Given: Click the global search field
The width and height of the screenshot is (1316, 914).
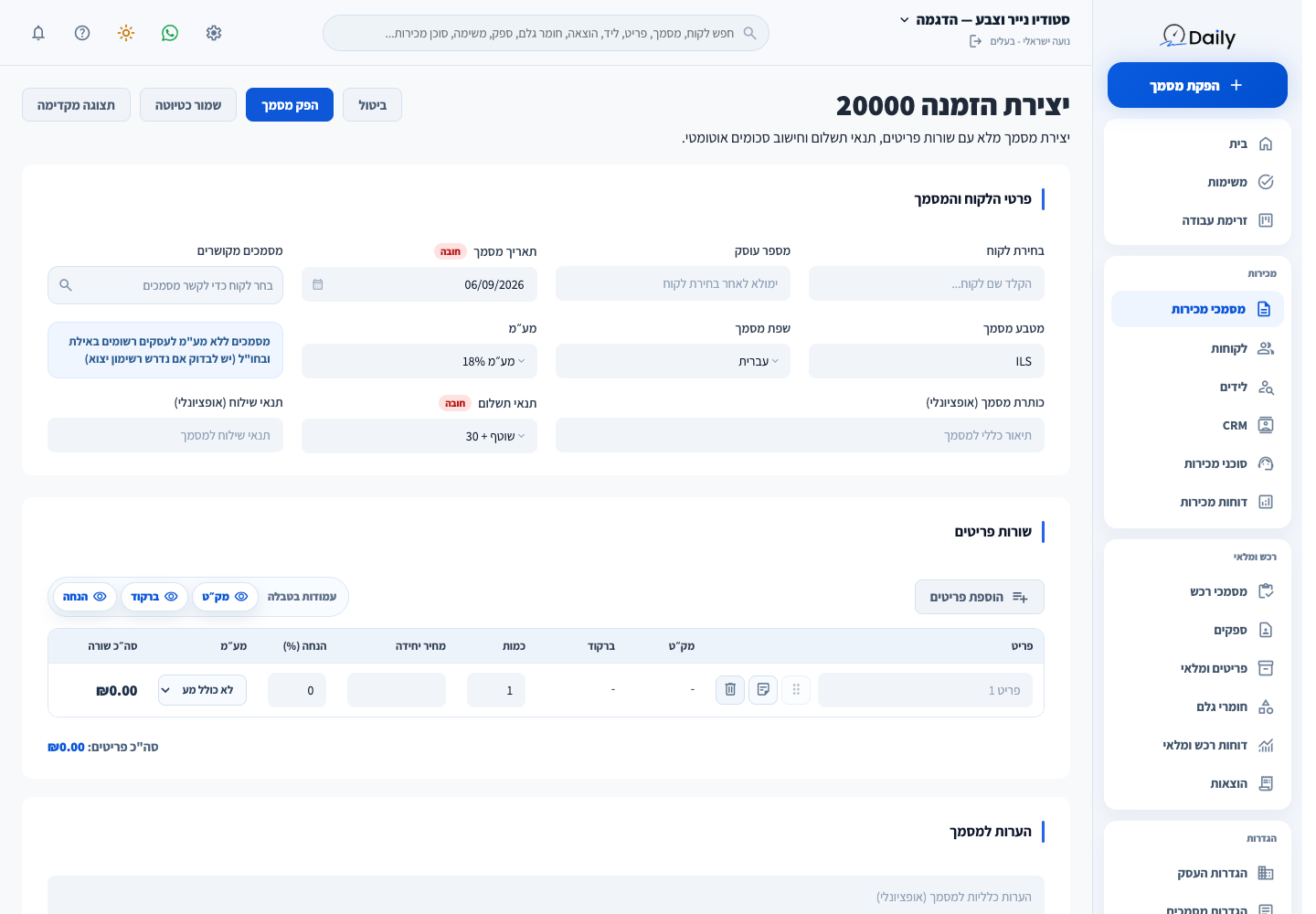Looking at the screenshot, I should pyautogui.click(x=546, y=33).
